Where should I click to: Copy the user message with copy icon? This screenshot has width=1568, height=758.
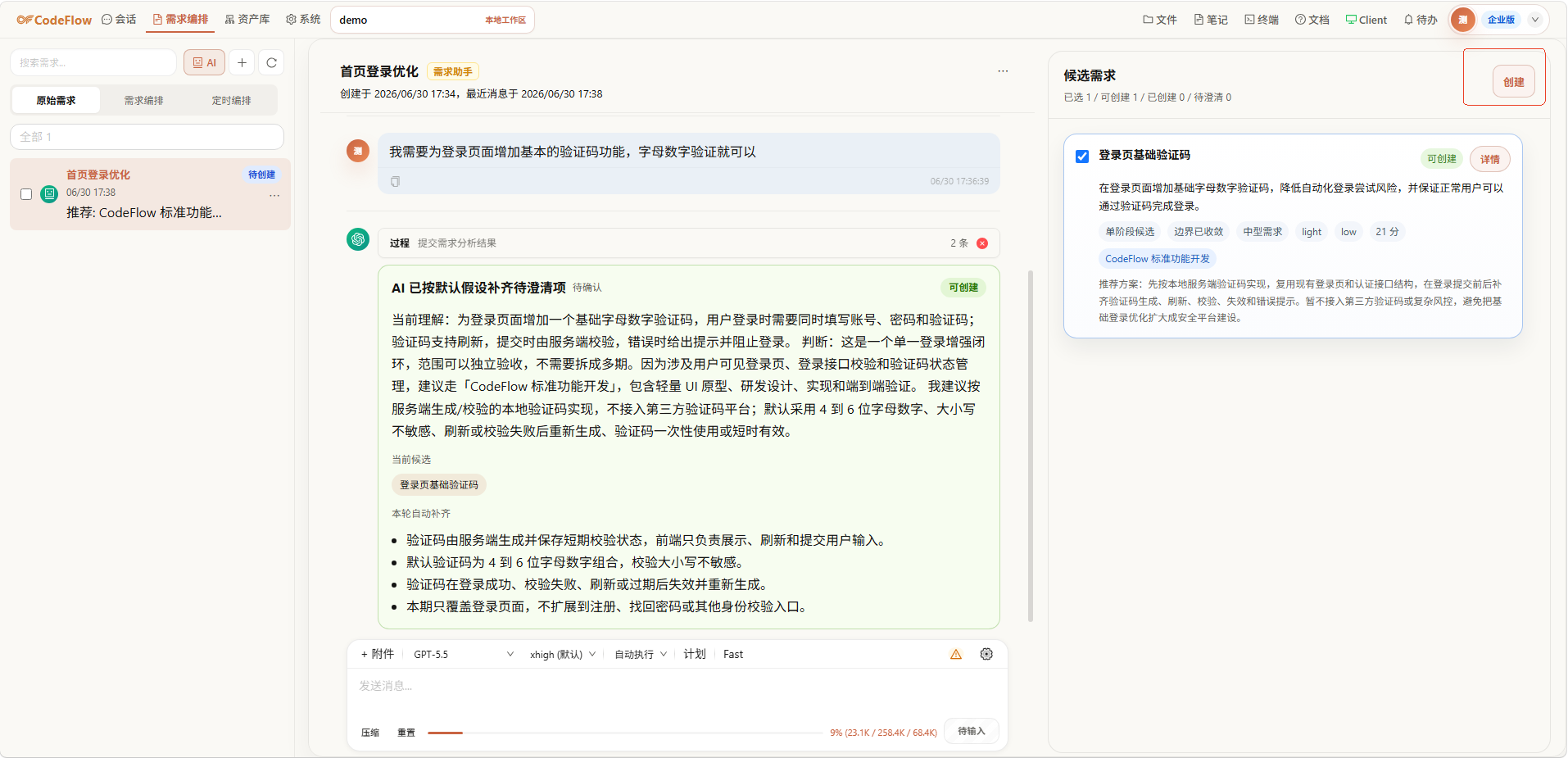[x=395, y=181]
